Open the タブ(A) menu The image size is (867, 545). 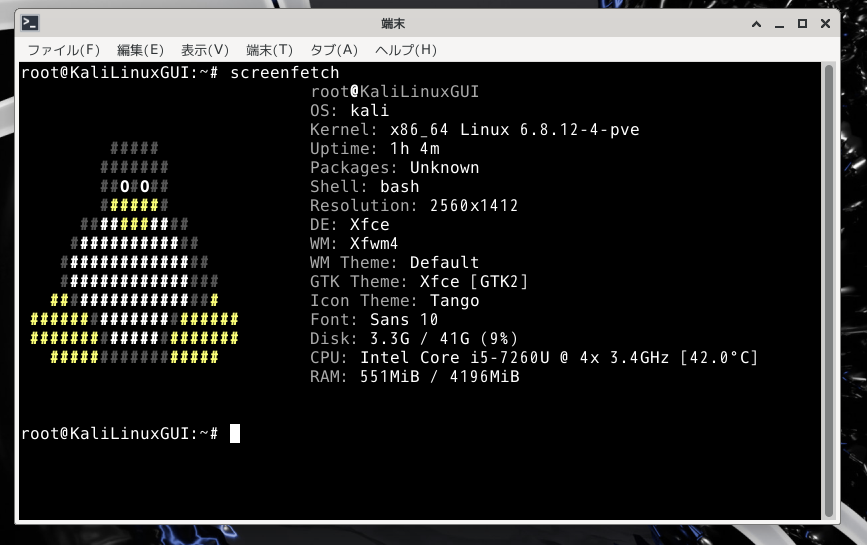(334, 50)
